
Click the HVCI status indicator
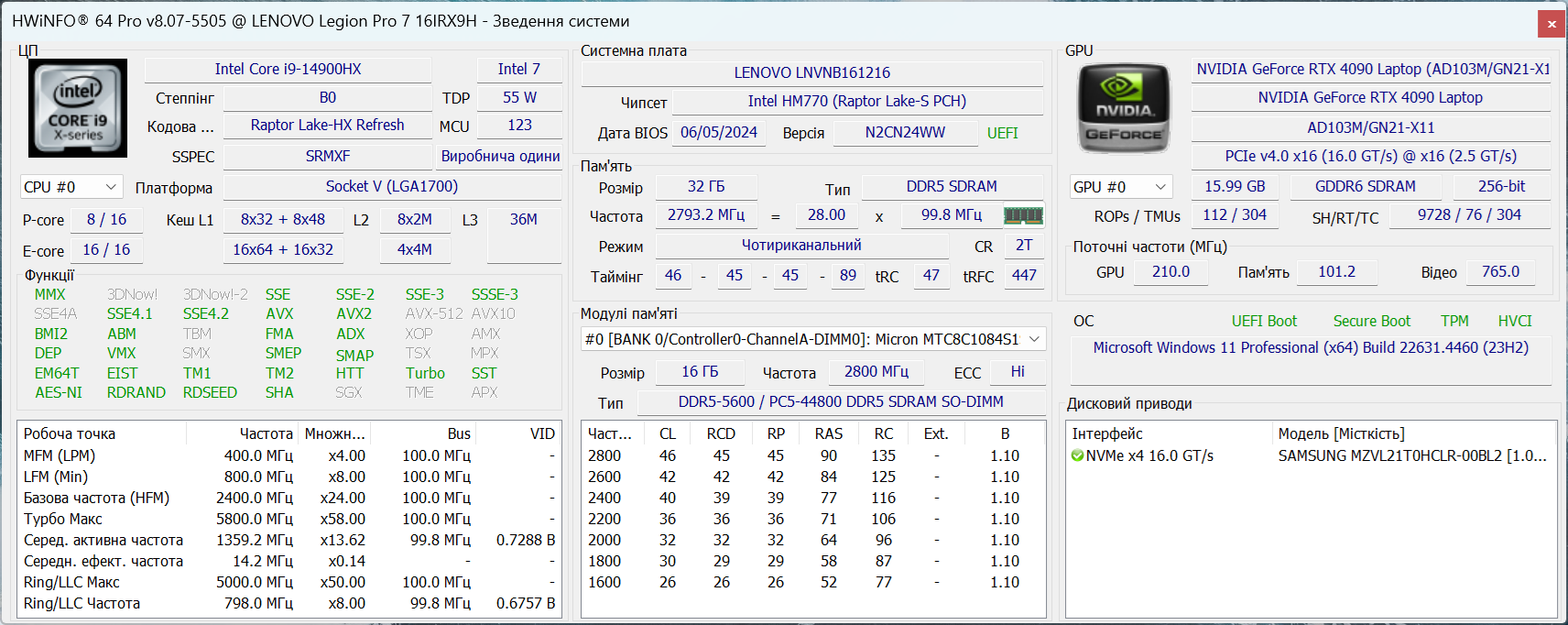coord(1514,321)
